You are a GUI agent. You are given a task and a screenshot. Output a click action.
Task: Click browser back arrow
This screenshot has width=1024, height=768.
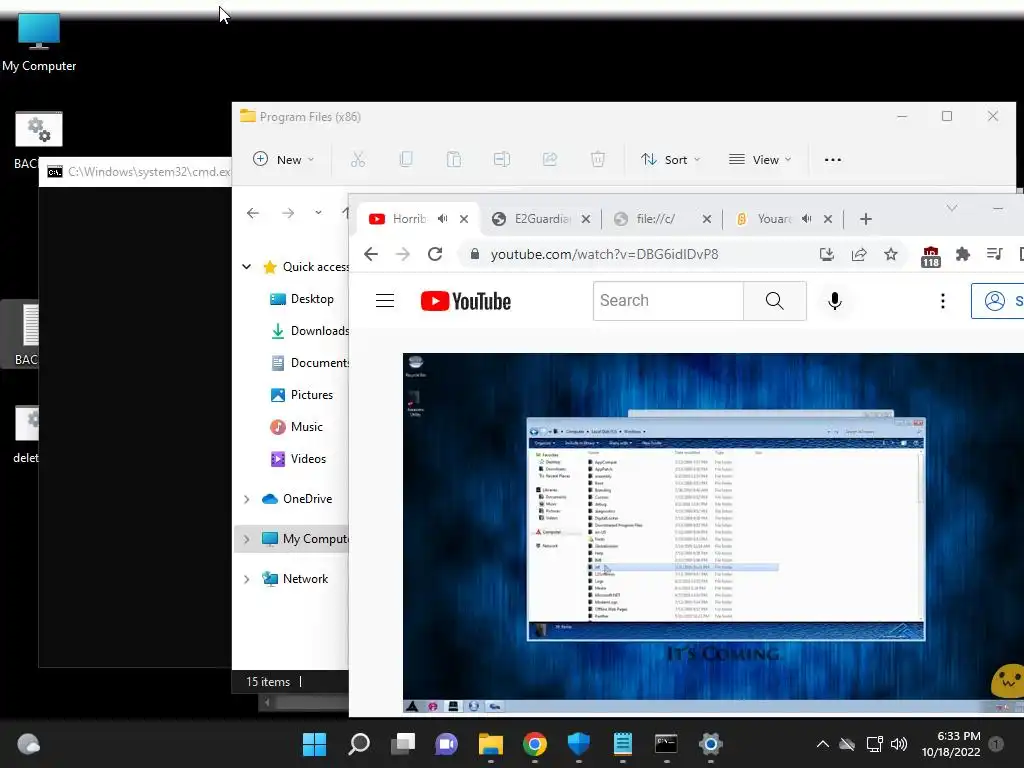pos(371,254)
